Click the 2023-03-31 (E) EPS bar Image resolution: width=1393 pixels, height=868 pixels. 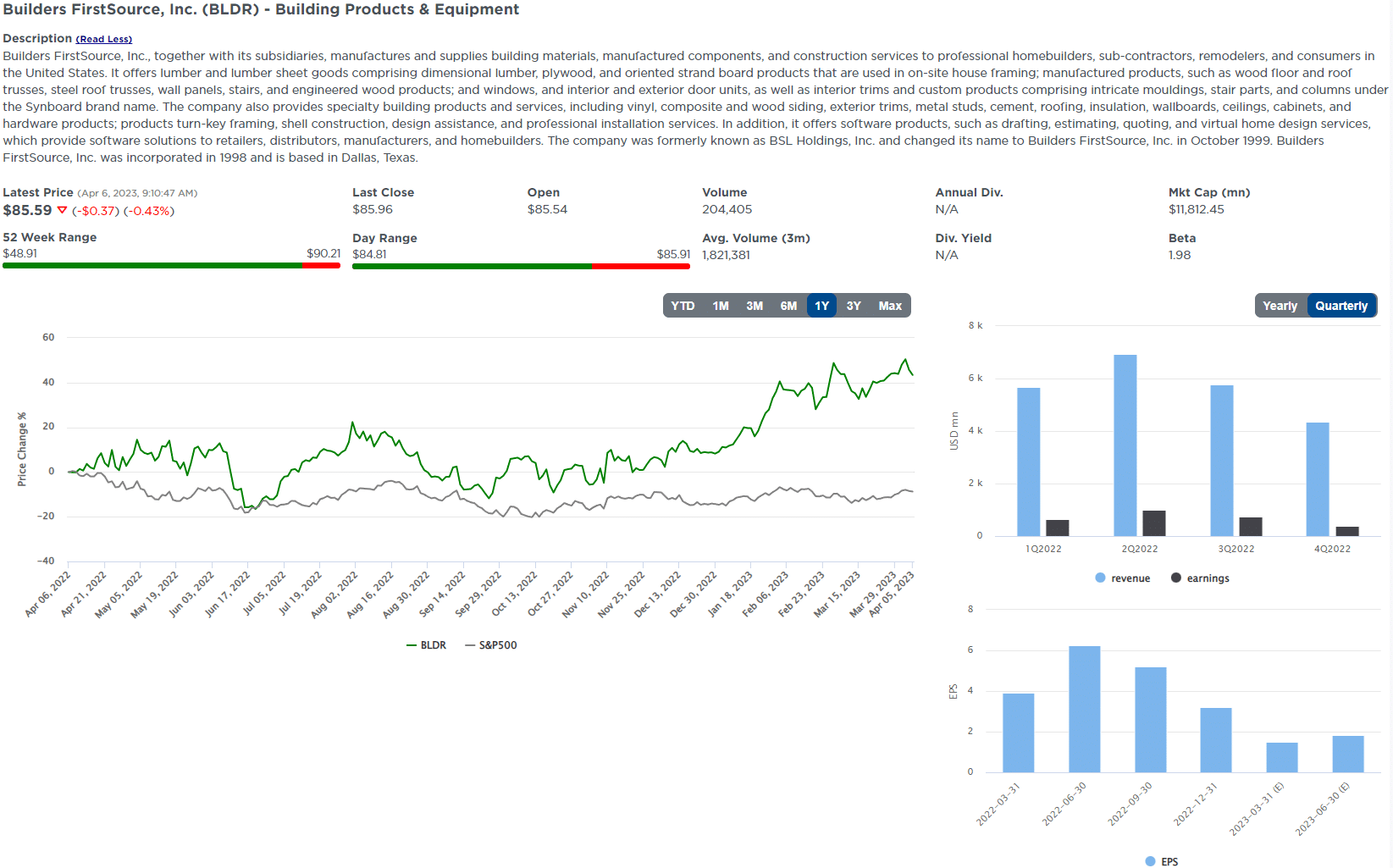point(1281,757)
